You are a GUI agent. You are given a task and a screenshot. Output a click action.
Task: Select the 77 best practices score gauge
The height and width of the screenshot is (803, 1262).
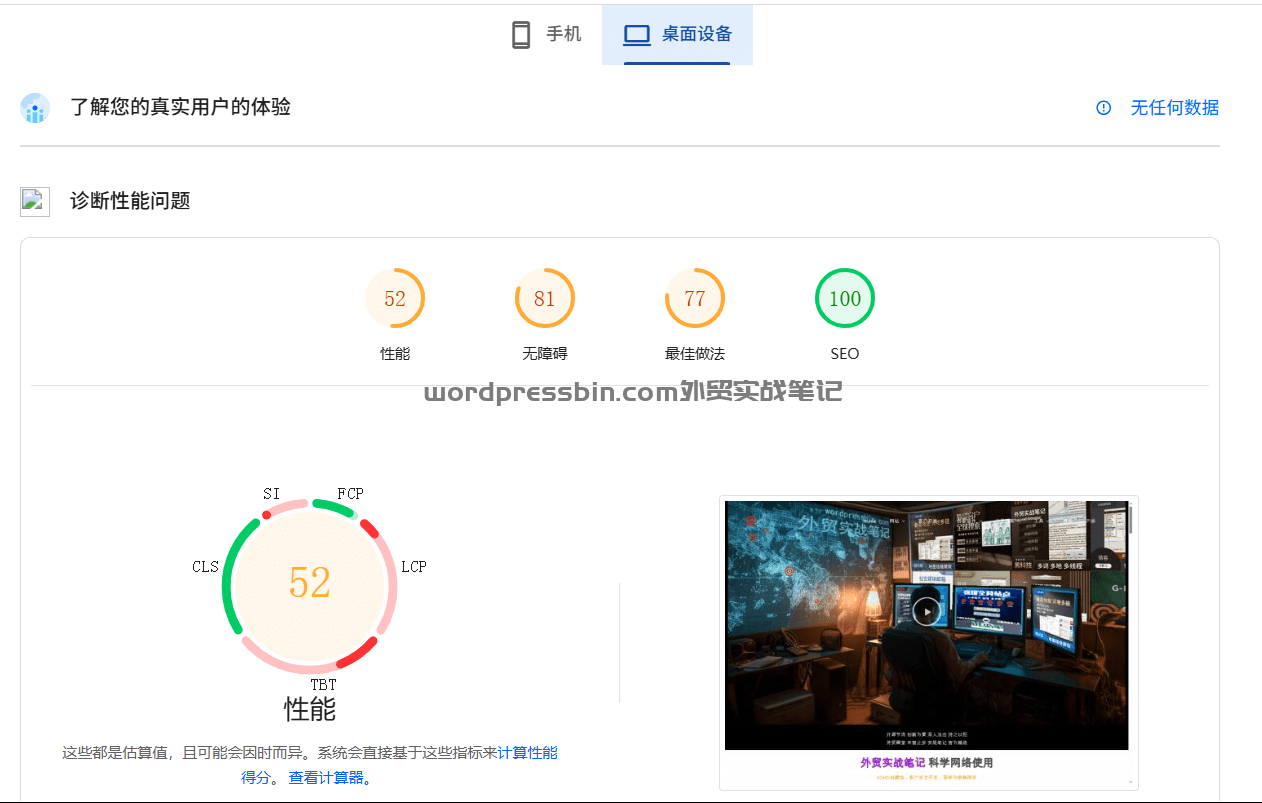(694, 298)
